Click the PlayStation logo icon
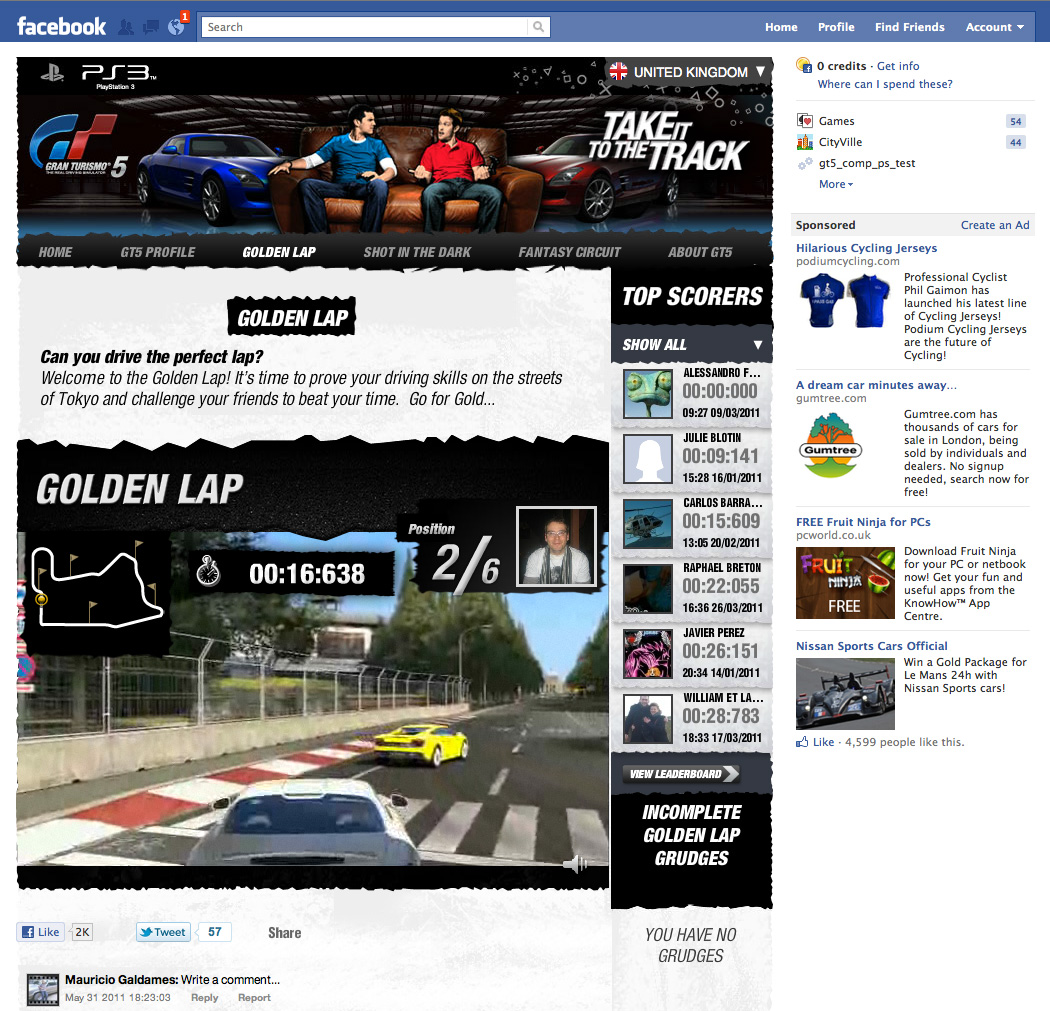The image size is (1050, 1011). tap(52, 73)
